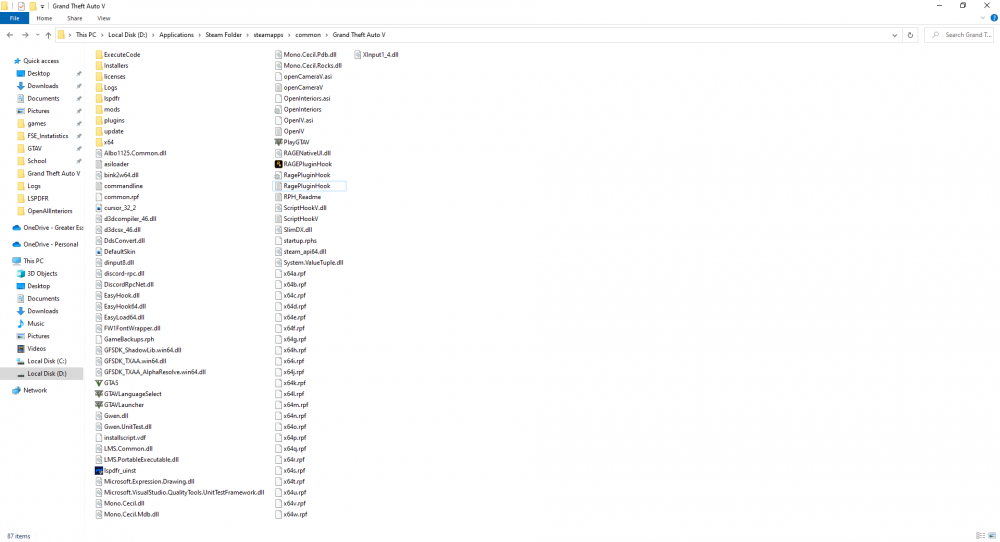Open Videos under This PC
This screenshot has height=542, width=1000.
[36, 349]
